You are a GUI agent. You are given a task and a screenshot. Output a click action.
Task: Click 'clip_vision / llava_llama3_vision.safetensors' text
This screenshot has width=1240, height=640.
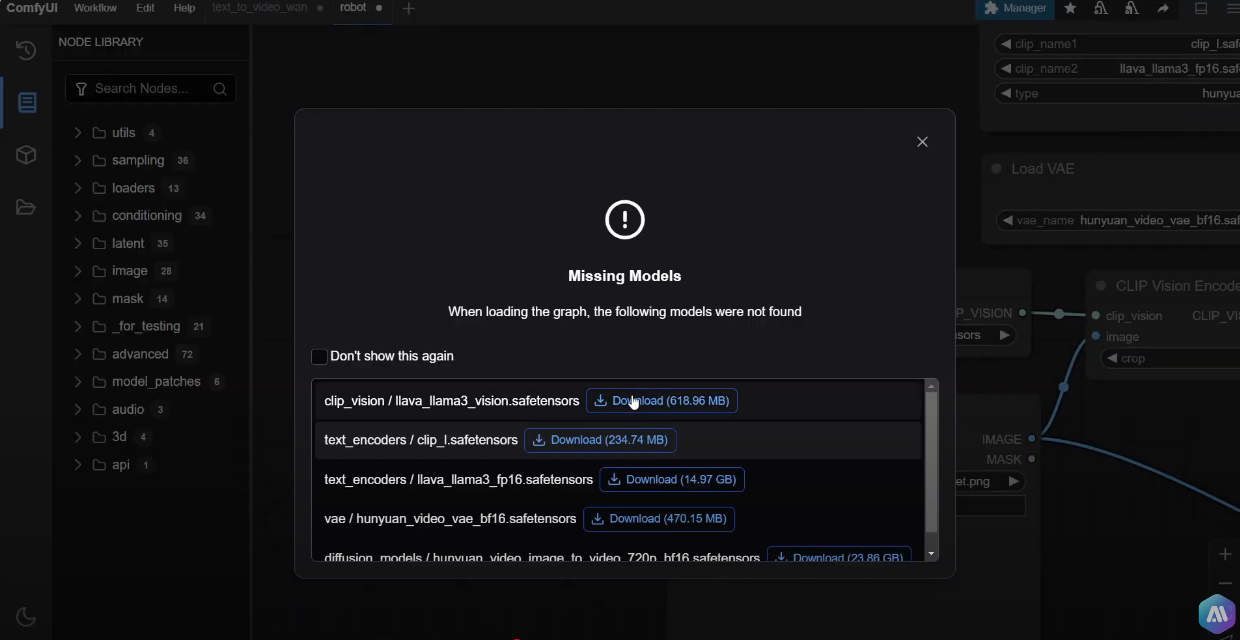click(x=452, y=401)
